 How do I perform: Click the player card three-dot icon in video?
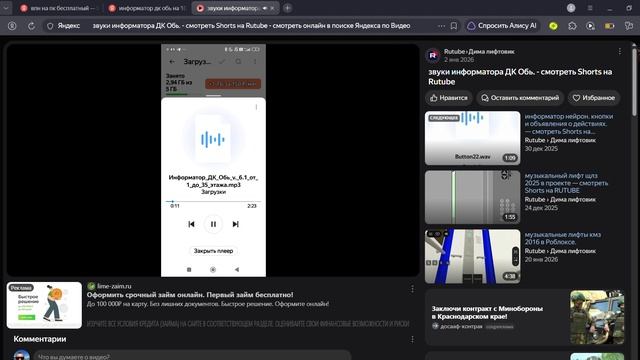[256, 107]
